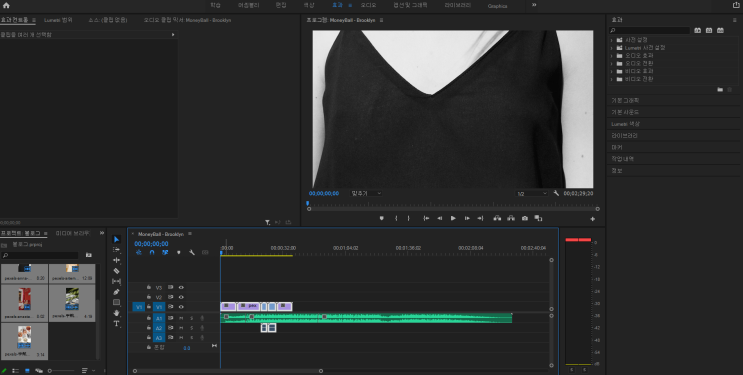Open the share export icon at top right
This screenshot has width=743, height=375.
[736, 5]
